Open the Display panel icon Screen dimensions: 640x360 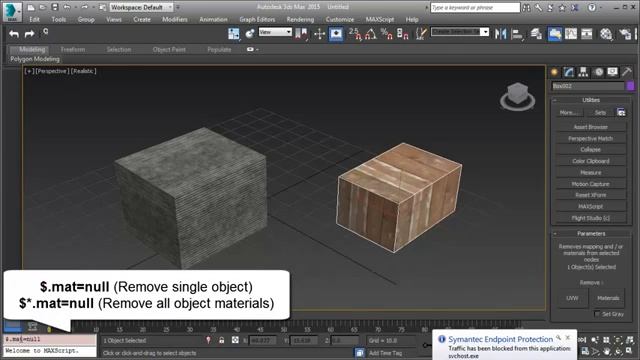coord(612,72)
